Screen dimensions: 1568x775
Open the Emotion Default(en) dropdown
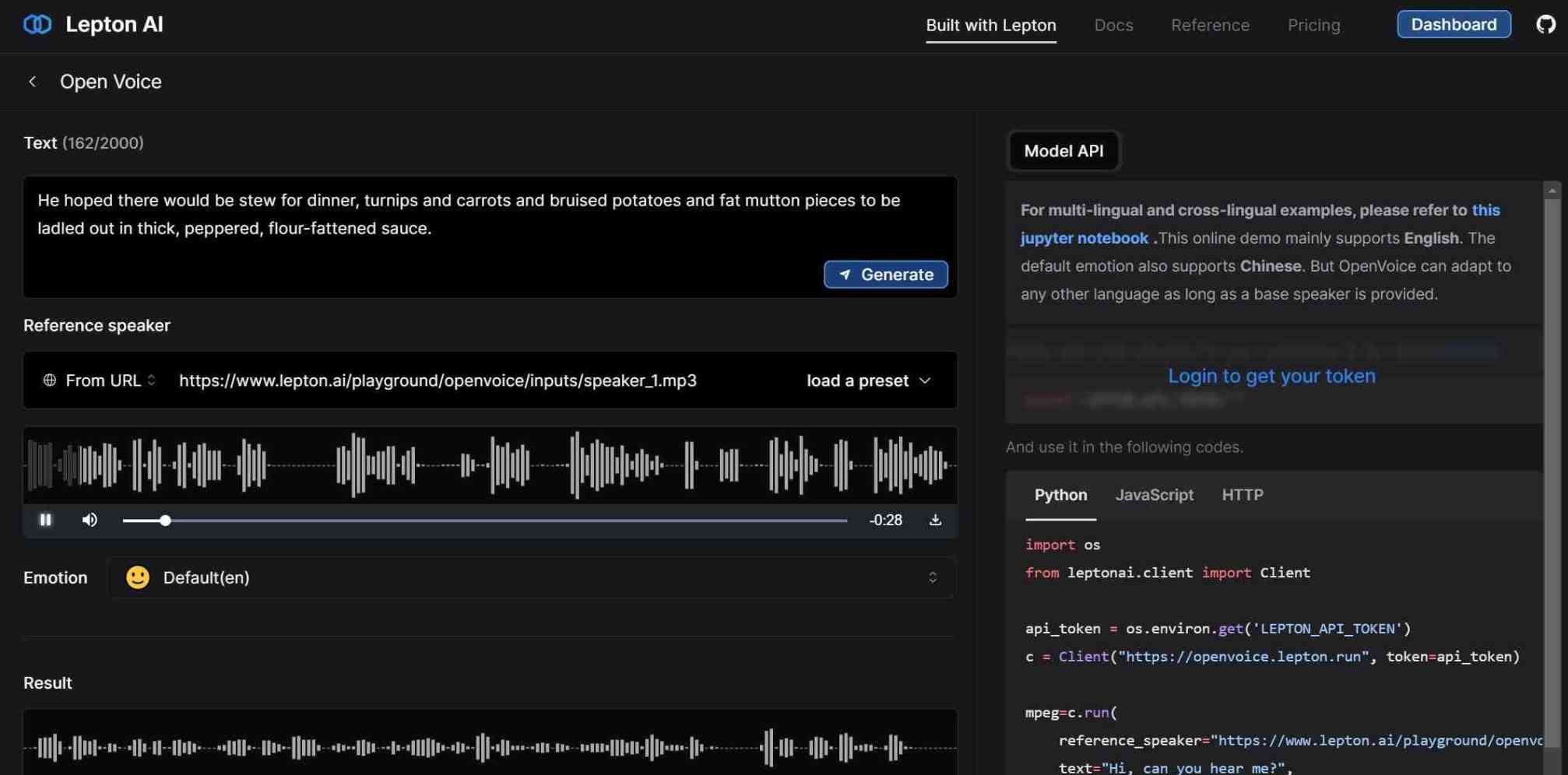[x=532, y=577]
